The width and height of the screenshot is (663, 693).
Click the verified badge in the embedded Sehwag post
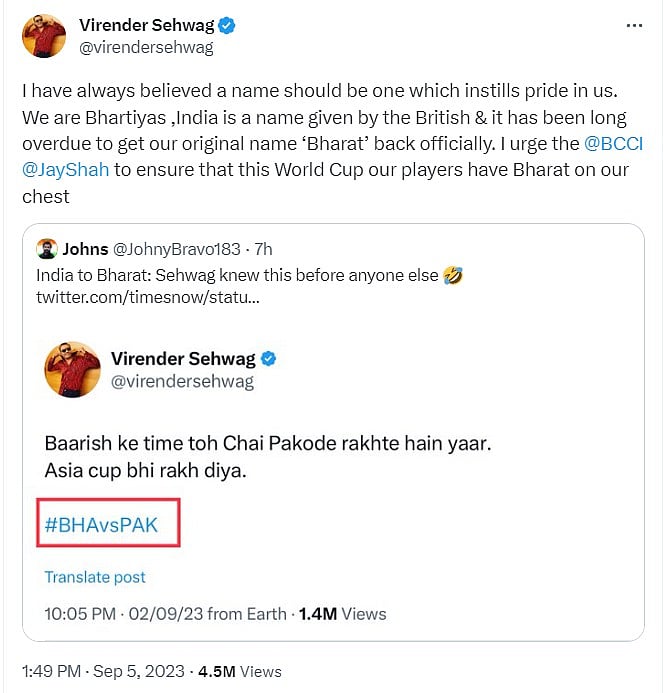point(268,359)
